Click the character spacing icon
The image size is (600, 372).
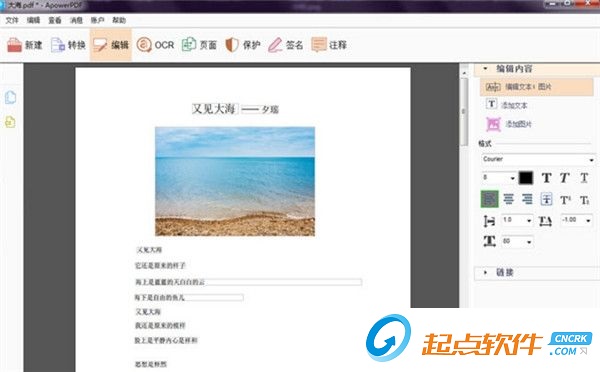[545, 221]
